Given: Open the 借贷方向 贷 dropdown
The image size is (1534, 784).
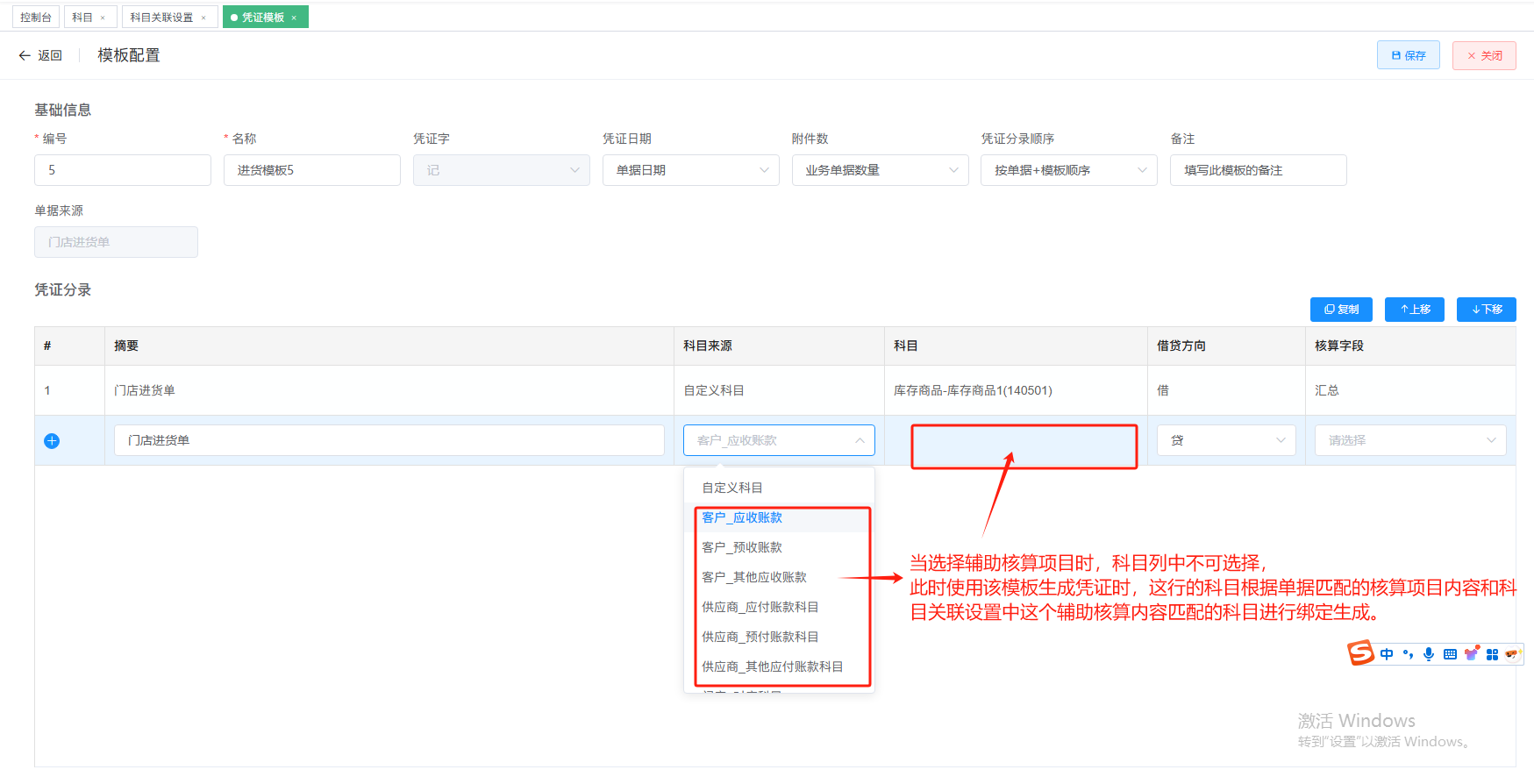Looking at the screenshot, I should [x=1226, y=440].
